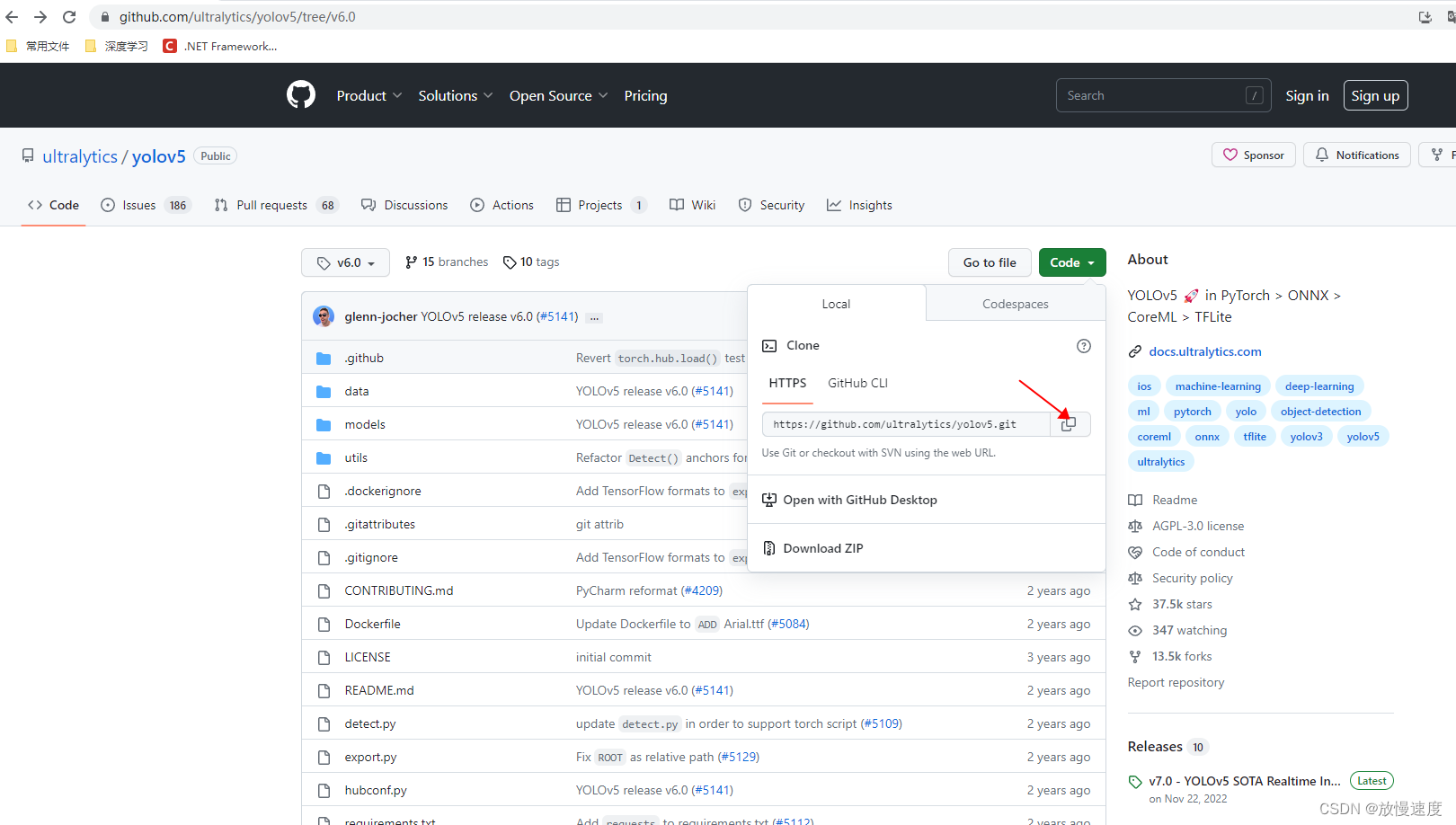The image size is (1456, 825).
Task: Click the Download ZIP archive icon
Action: pyautogui.click(x=769, y=548)
